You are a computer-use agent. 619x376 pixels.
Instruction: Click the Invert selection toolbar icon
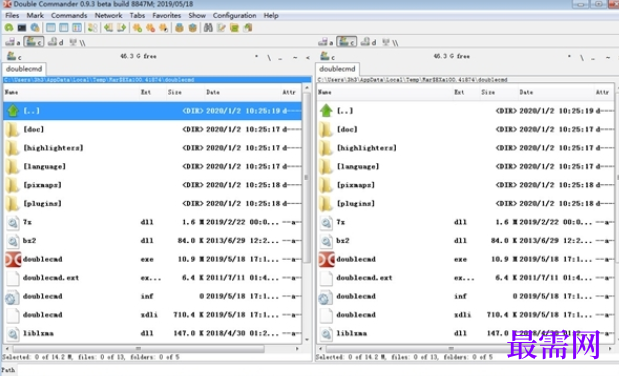[163, 28]
